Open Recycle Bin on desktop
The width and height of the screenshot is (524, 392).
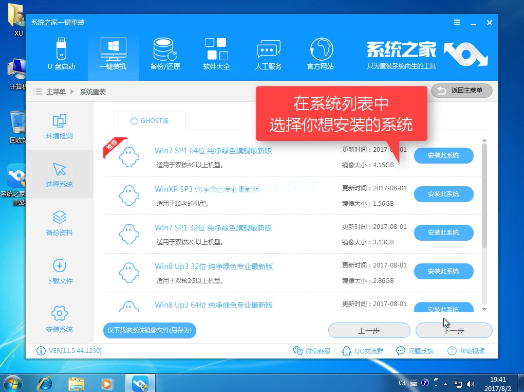coord(17,127)
